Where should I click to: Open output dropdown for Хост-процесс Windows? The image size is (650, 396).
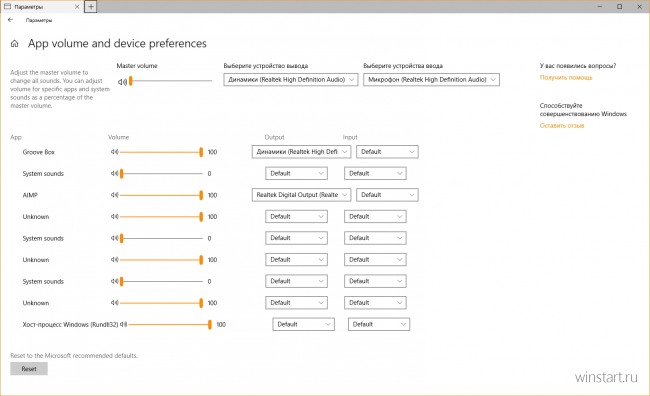tap(303, 324)
